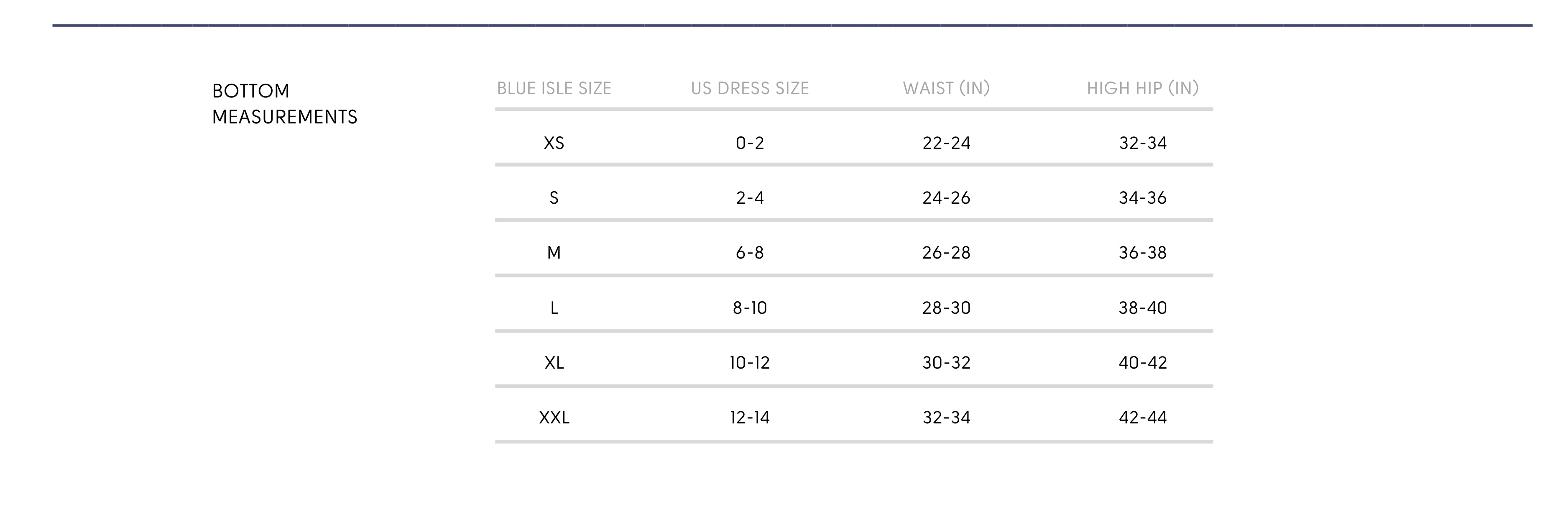Select the L size cell
1568x523 pixels.
(x=554, y=308)
